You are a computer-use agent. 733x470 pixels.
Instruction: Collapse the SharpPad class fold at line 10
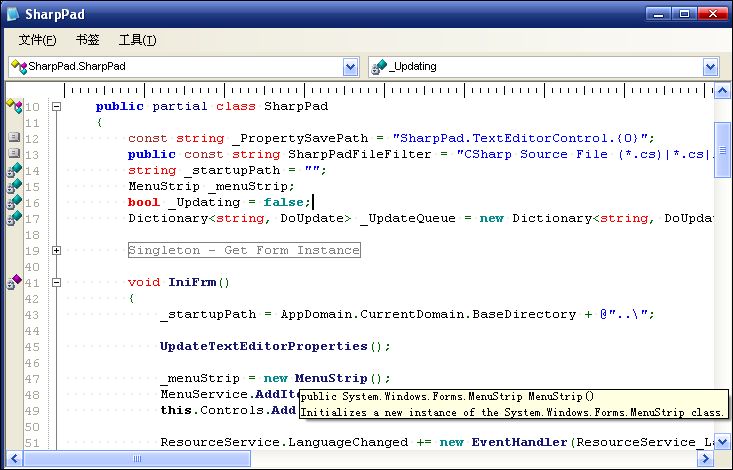57,107
